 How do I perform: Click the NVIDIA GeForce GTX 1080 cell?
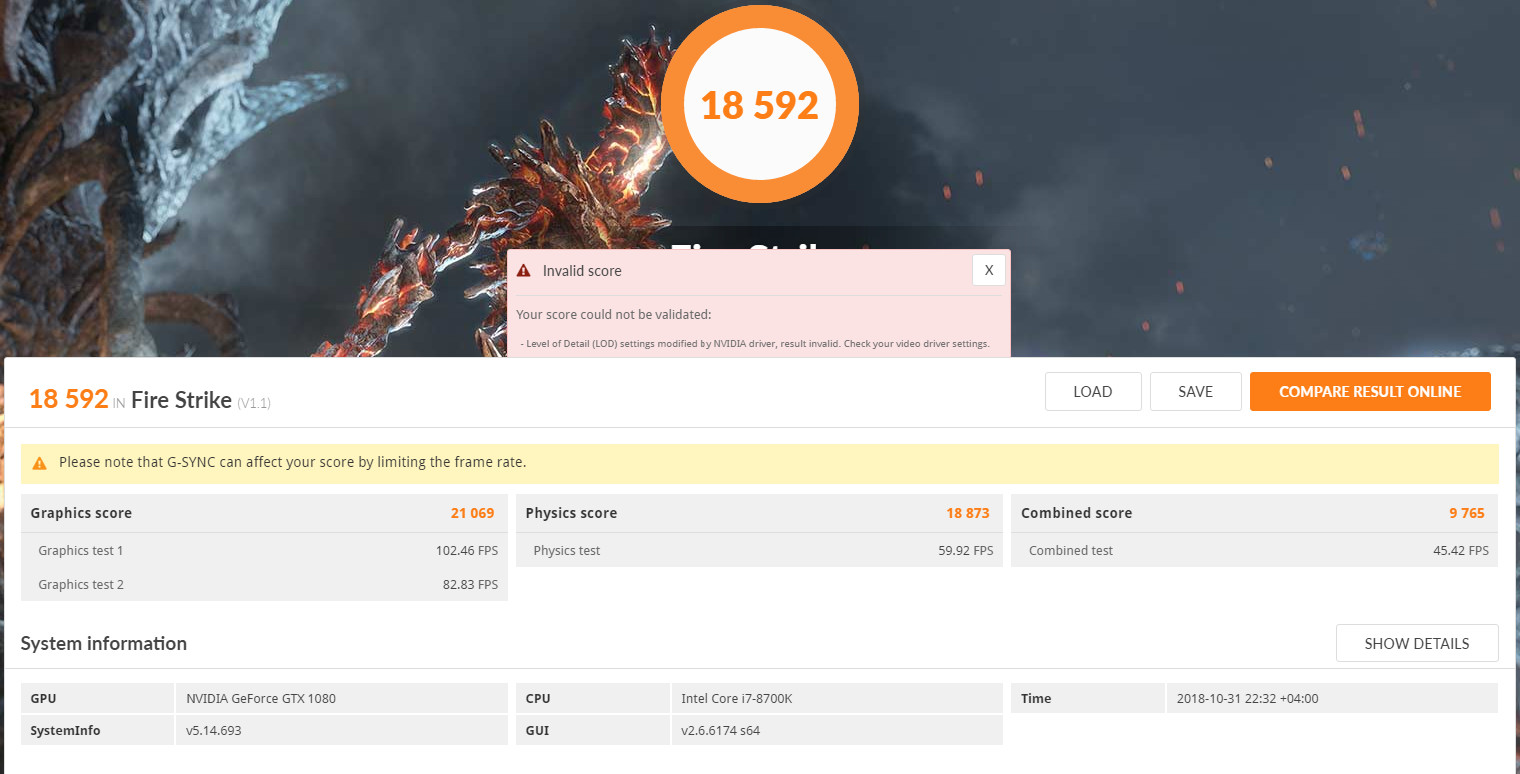(x=341, y=698)
